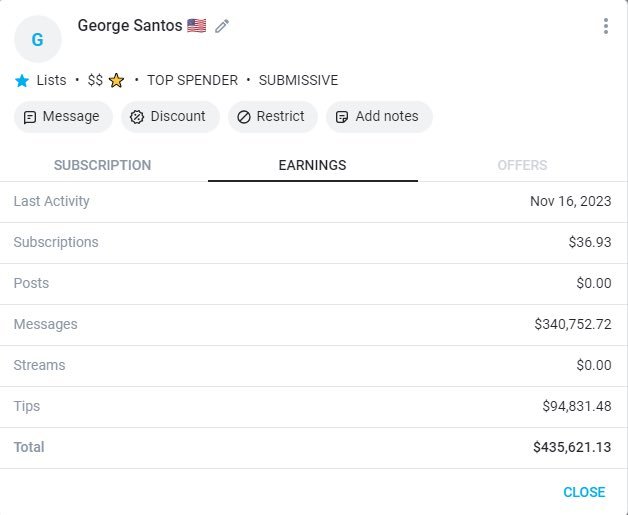Screen dimensions: 628x515
Task: Switch to the Subscription tab
Action: (x=102, y=165)
